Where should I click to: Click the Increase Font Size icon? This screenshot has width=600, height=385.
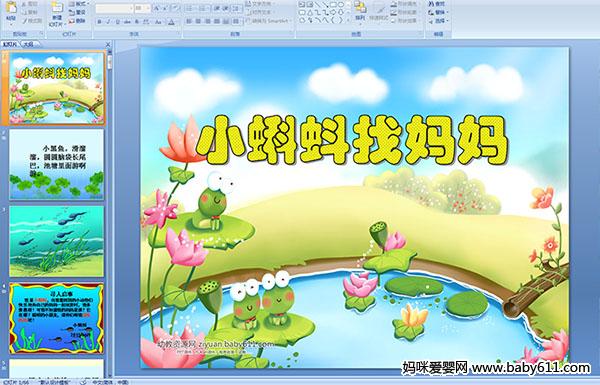click(x=157, y=8)
